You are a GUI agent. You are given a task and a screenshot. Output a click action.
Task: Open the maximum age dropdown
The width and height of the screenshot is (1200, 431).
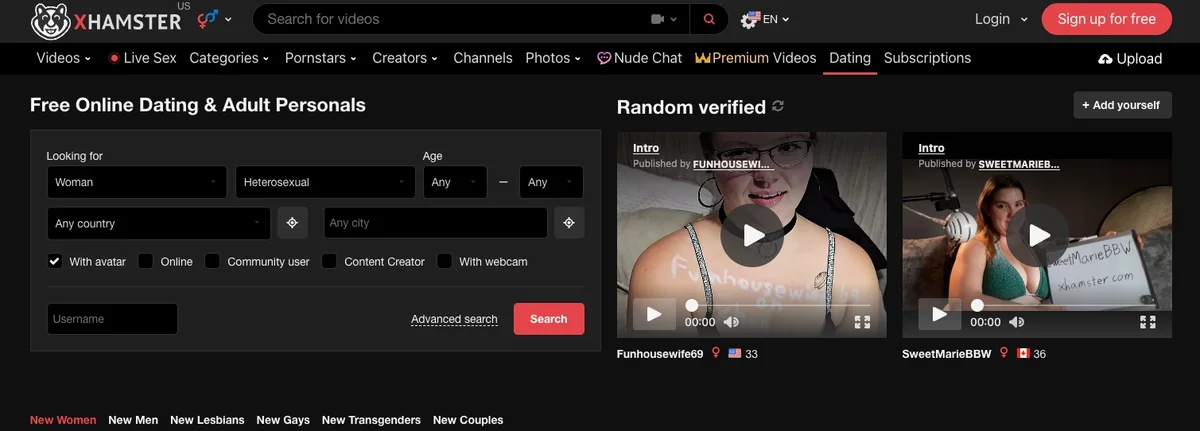tap(551, 183)
